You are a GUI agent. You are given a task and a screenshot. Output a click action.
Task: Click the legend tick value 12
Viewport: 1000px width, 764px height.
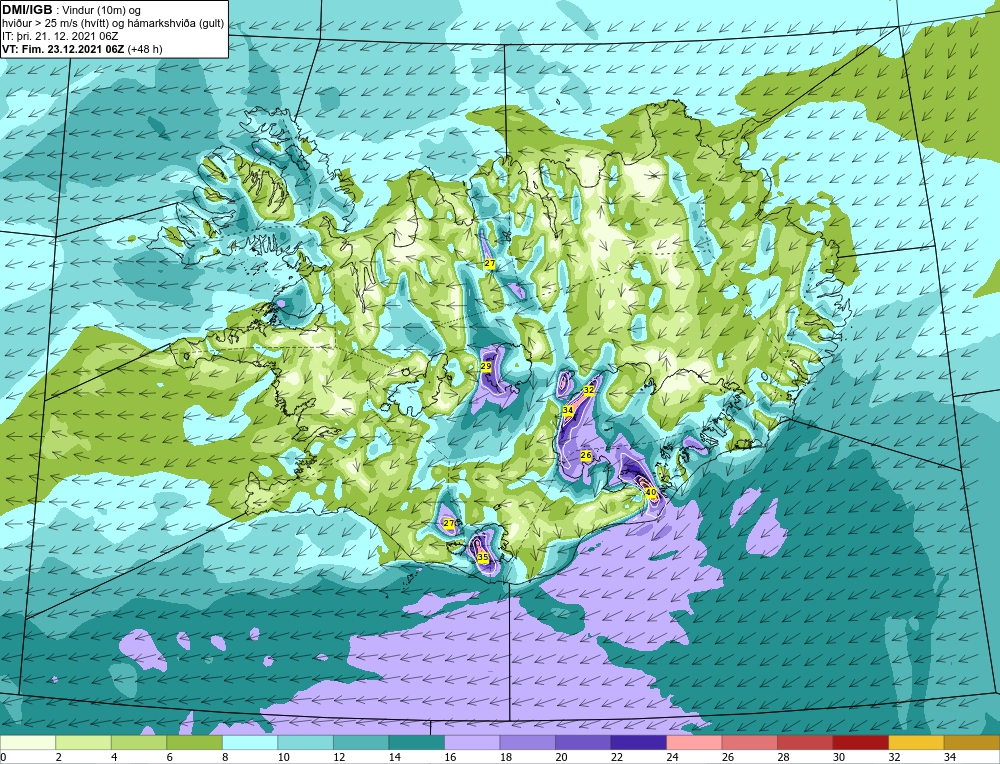(339, 758)
